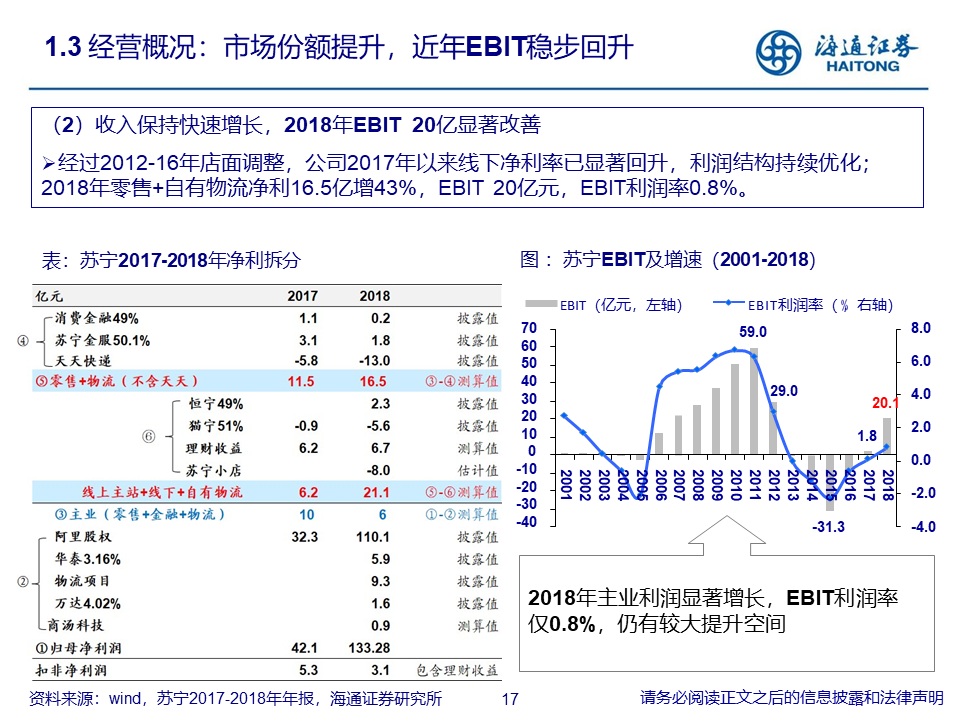This screenshot has height=720, width=960.
Task: Click the blue EBIT利润率 legend line marker
Action: tap(729, 302)
